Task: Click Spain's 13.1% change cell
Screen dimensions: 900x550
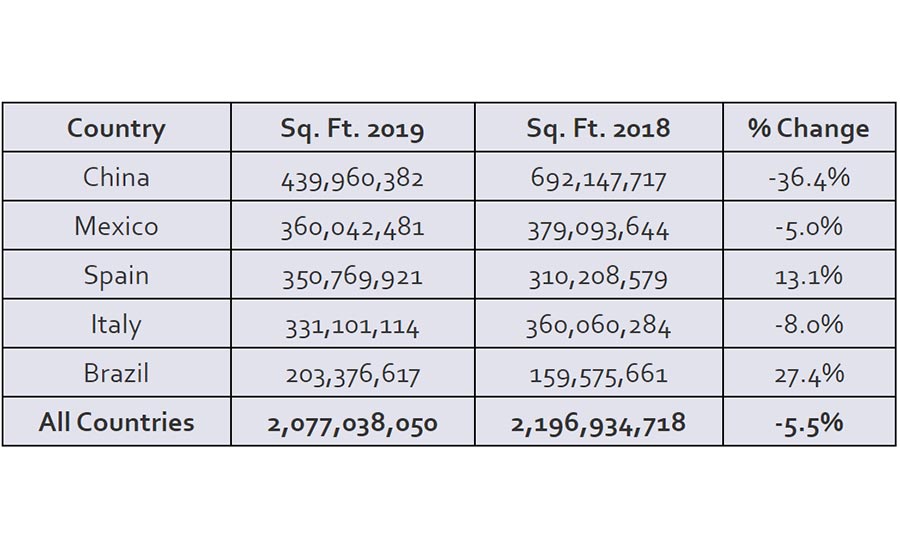Action: 808,276
